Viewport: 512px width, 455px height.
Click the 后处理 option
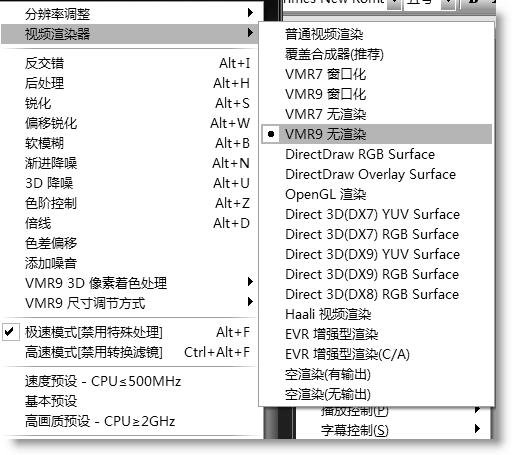(130, 83)
